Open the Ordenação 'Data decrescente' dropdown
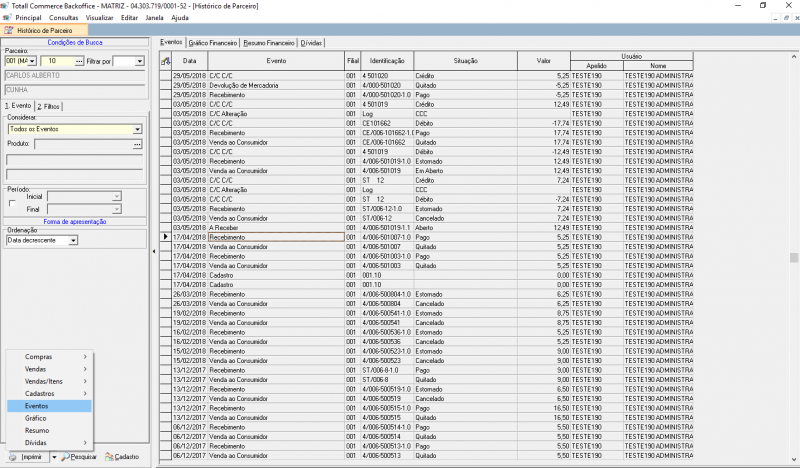The width and height of the screenshot is (800, 468). 73,240
